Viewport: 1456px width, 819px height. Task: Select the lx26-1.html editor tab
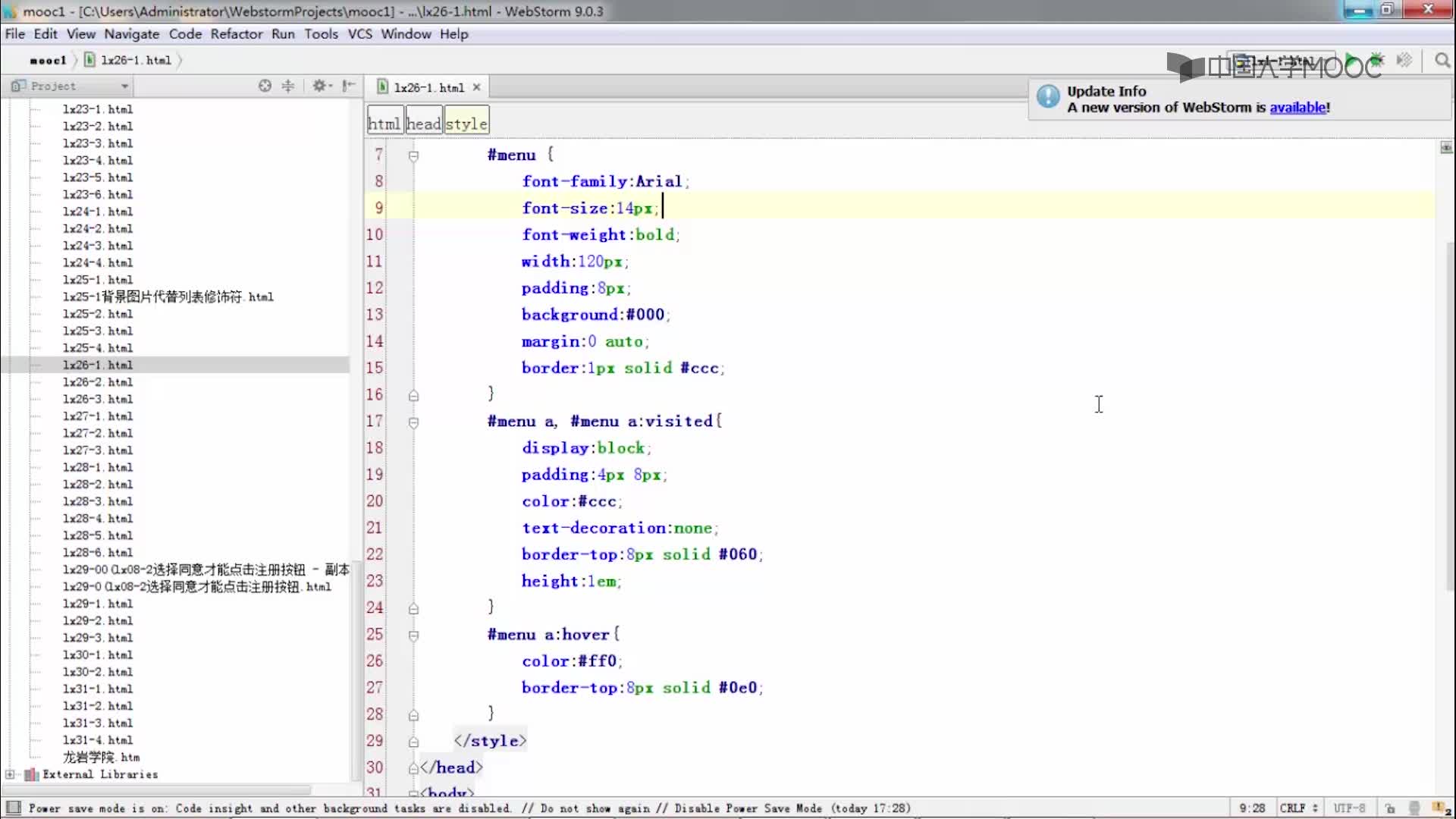pos(428,87)
